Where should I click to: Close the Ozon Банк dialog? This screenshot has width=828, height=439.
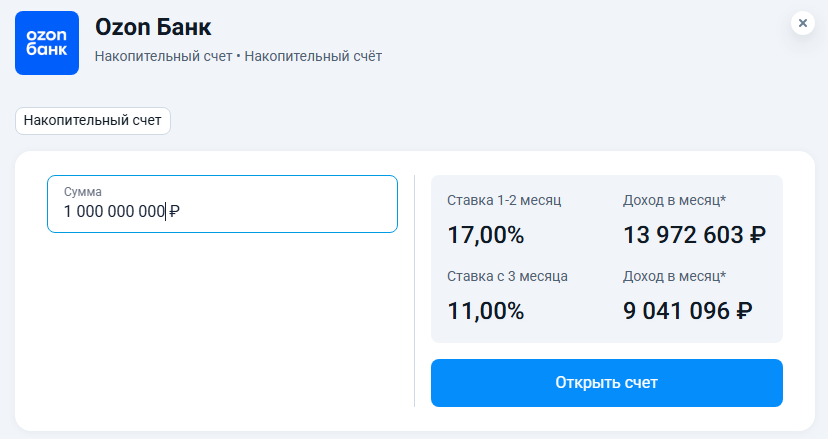pos(803,23)
